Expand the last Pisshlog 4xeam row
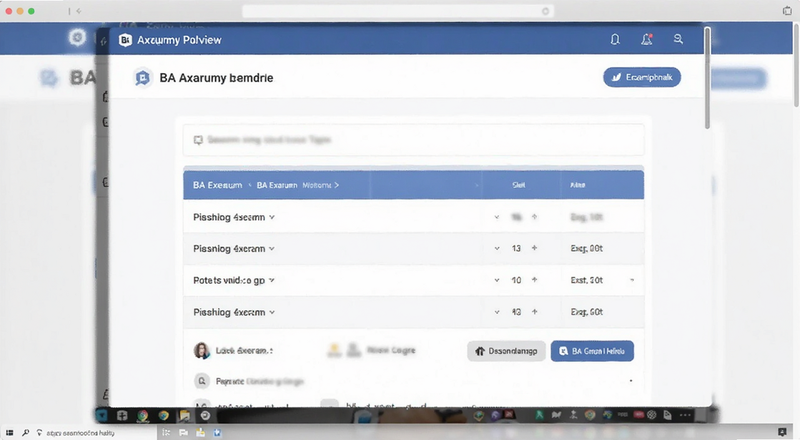The image size is (800, 440). pyautogui.click(x=272, y=312)
